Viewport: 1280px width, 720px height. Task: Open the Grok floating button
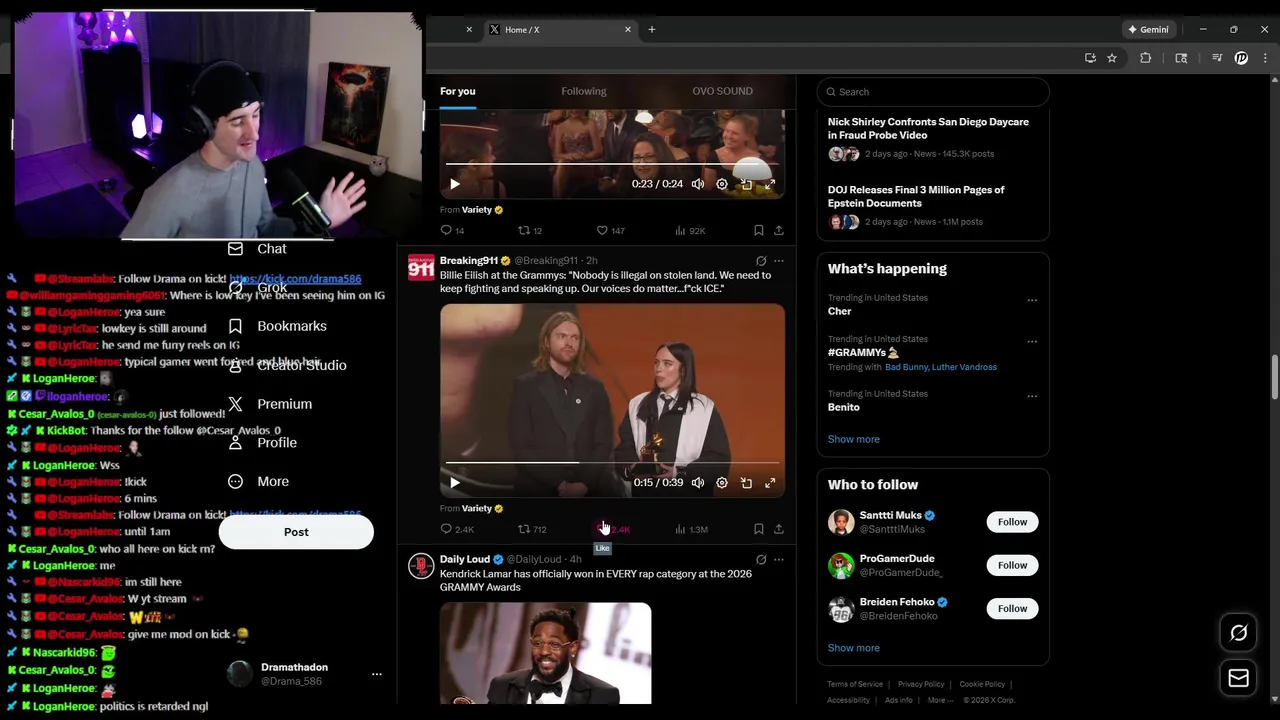click(x=1239, y=633)
